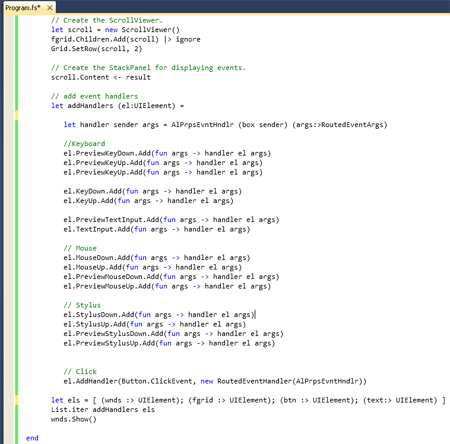
Task: Click the 'el.PreviewKeyDown.Add' line
Action: click(167, 153)
